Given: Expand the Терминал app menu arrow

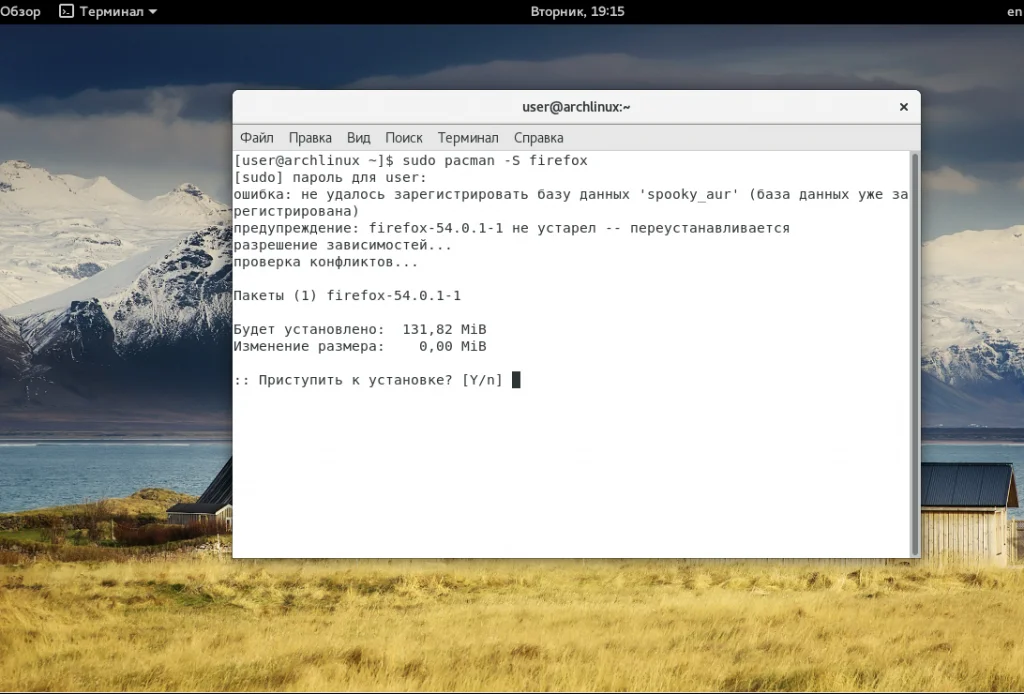Looking at the screenshot, I should (x=153, y=12).
